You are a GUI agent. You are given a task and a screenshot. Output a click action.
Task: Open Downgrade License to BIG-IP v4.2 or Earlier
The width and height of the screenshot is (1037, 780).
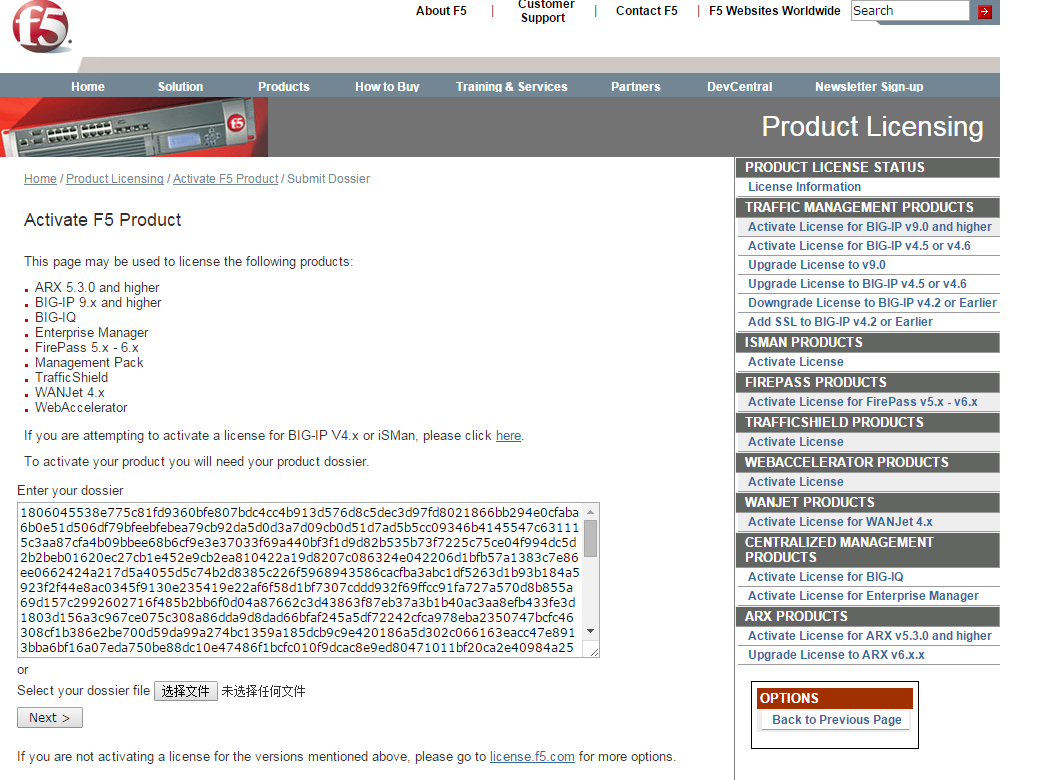click(x=872, y=302)
